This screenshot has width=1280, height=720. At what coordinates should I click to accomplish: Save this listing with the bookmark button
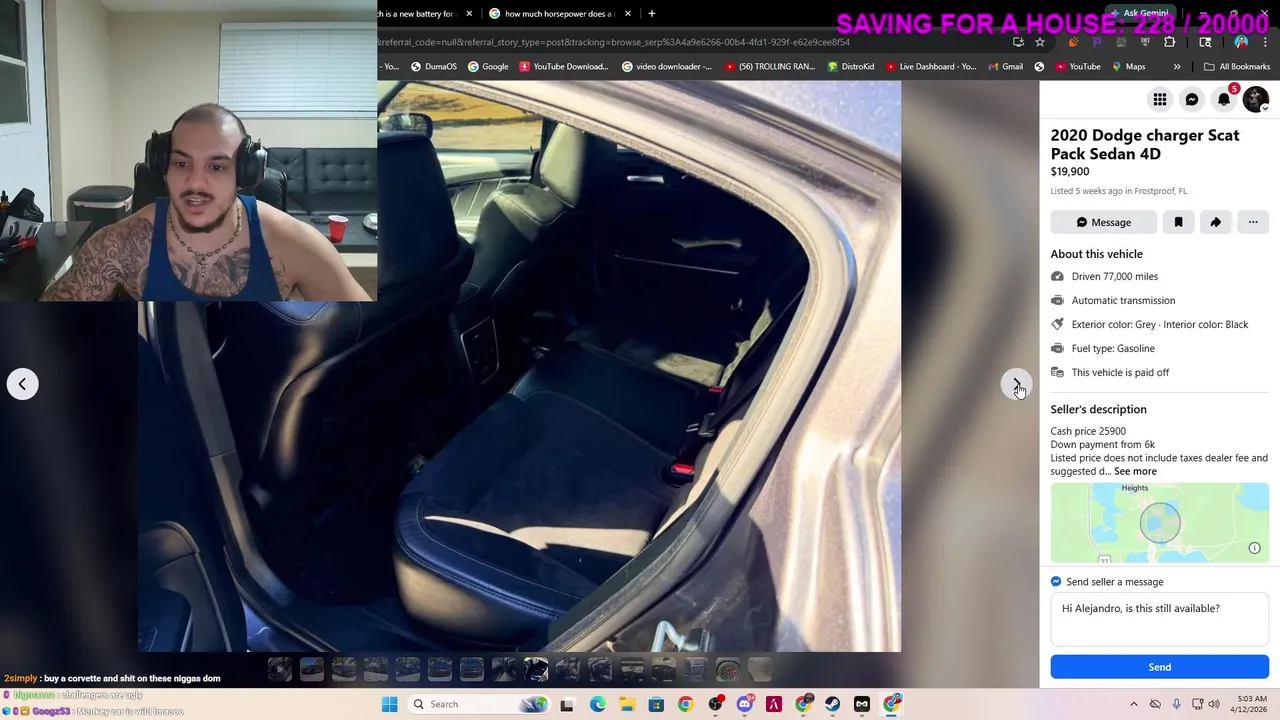[1178, 222]
